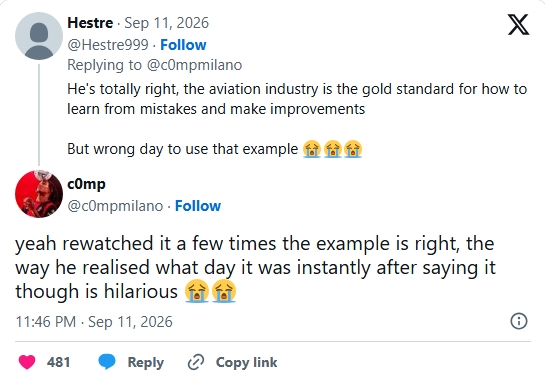The height and width of the screenshot is (380, 545).
Task: Click the Sep 11, 2026 date beside Hestre
Action: [x=166, y=23]
